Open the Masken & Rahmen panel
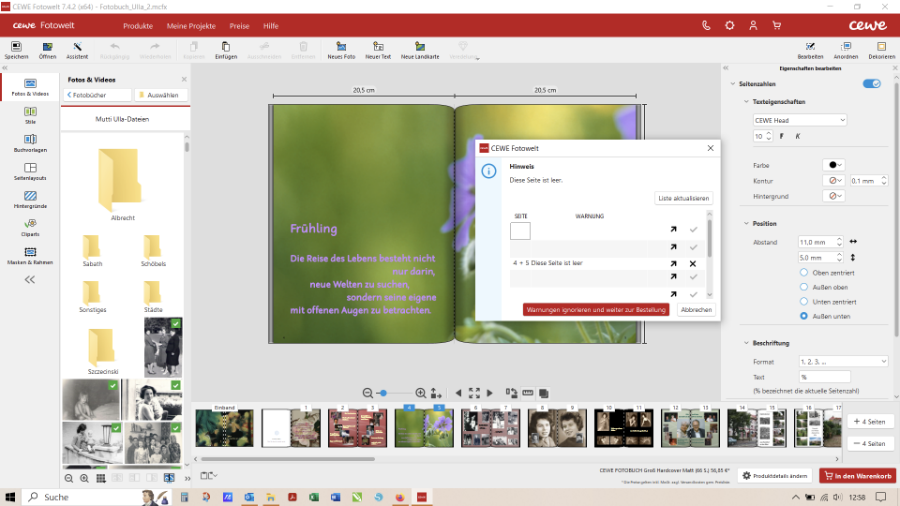The height and width of the screenshot is (506, 900). [x=30, y=254]
